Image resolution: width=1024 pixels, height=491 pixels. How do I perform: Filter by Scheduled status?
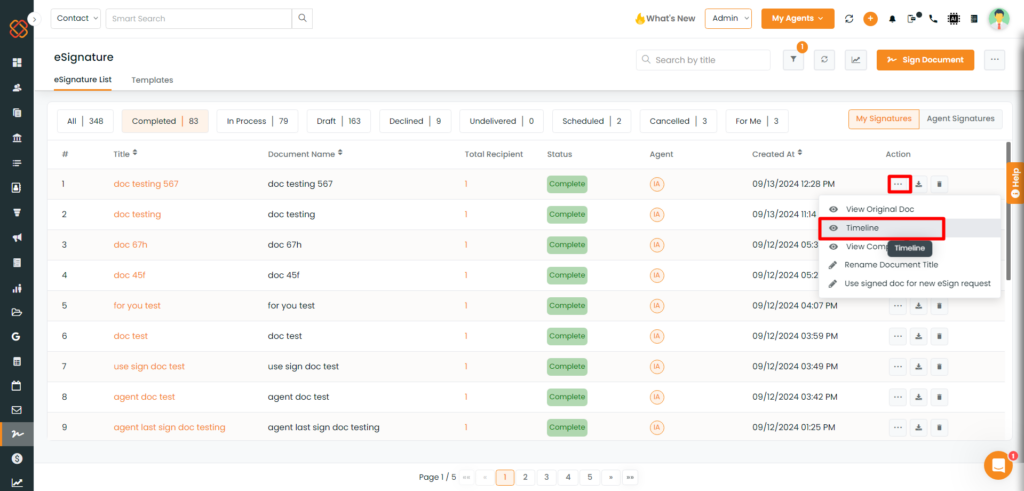tap(592, 121)
